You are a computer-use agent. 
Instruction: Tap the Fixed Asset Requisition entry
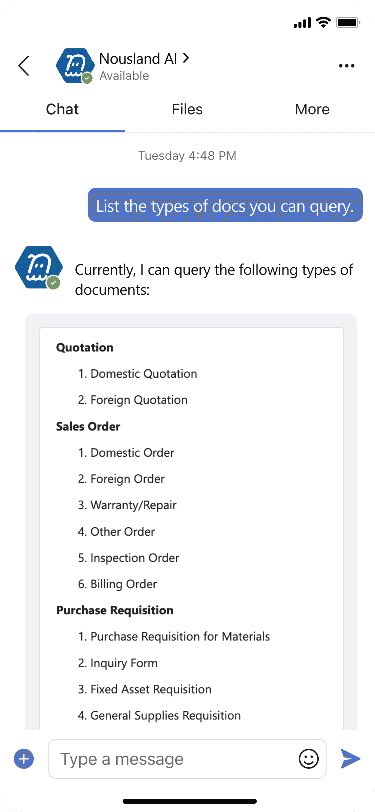145,689
